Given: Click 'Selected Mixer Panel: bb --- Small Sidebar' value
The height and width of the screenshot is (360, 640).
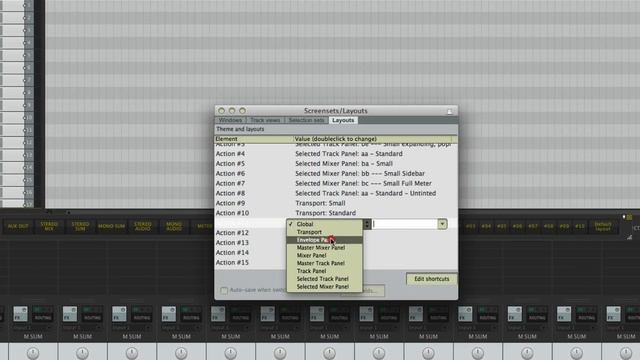Looking at the screenshot, I should tap(360, 173).
